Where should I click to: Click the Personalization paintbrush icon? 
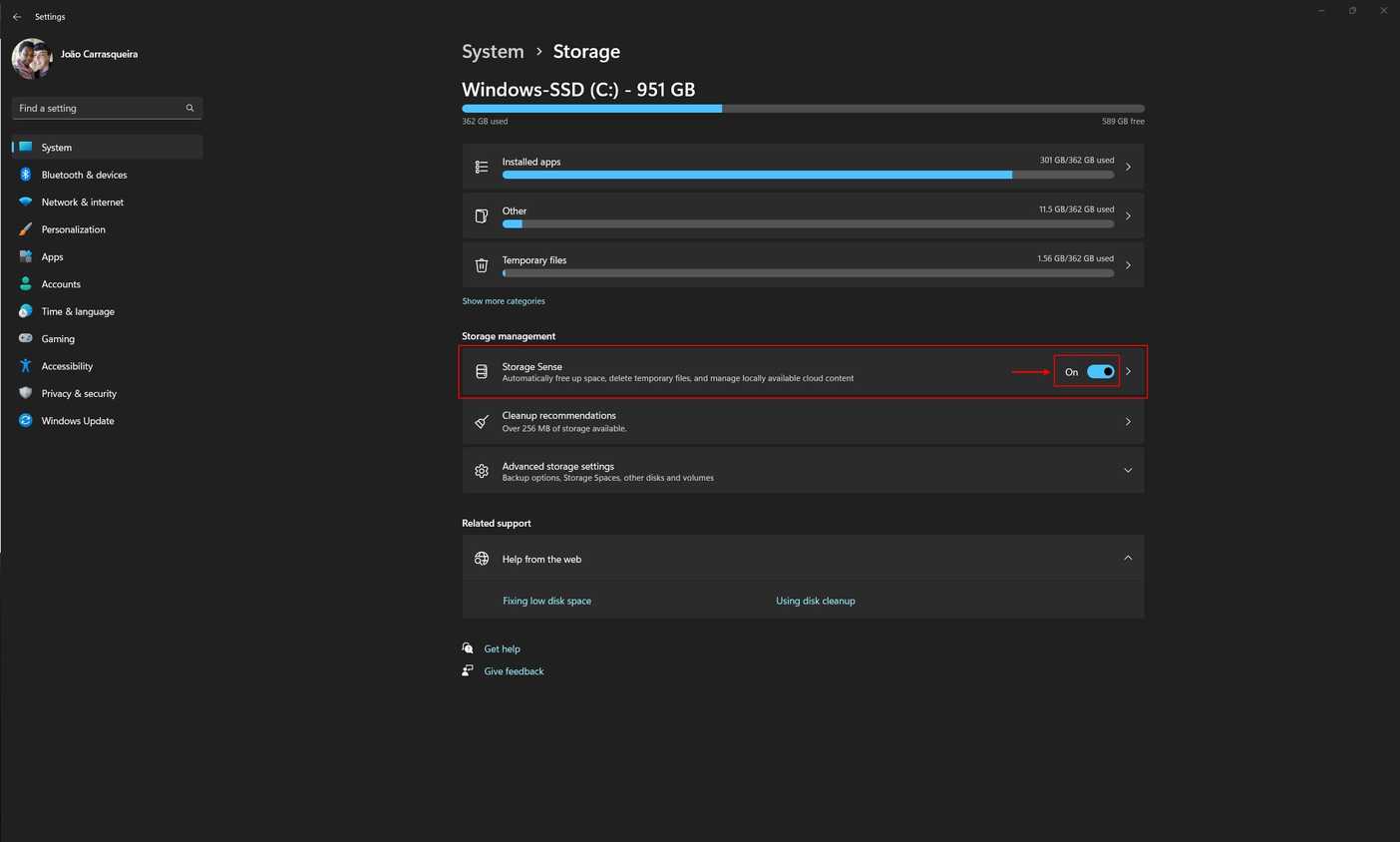(x=26, y=229)
